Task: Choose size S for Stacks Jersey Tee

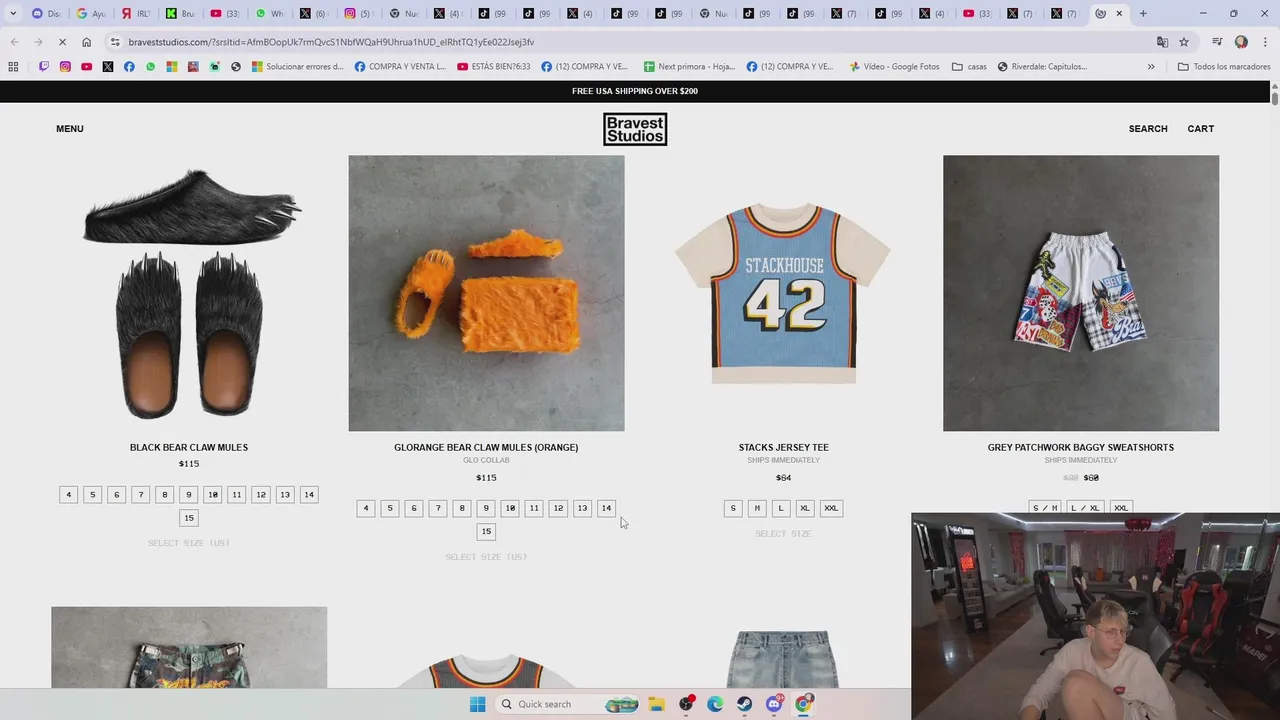Action: tap(733, 508)
